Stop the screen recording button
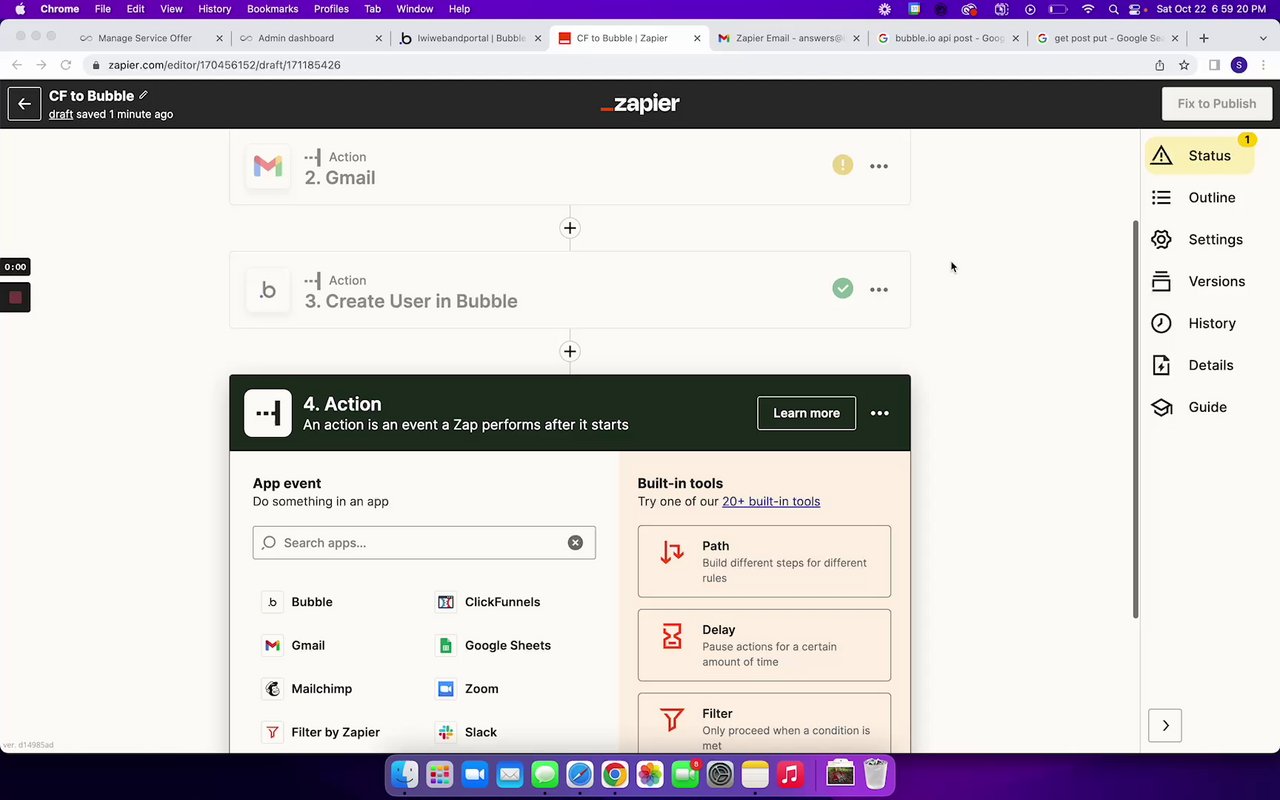This screenshot has width=1280, height=800. pyautogui.click(x=15, y=297)
